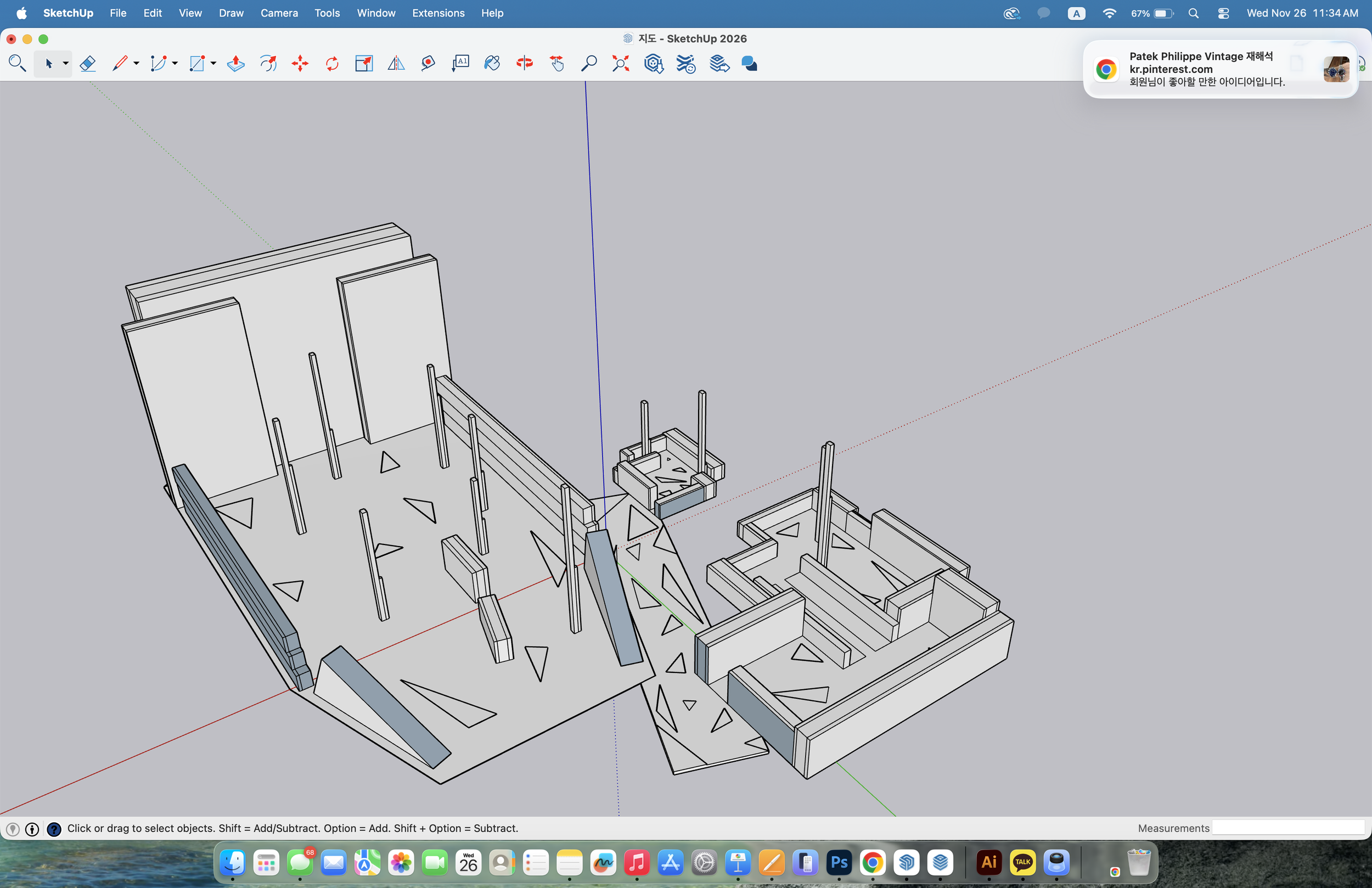Open the Camera menu
The height and width of the screenshot is (888, 1372).
pos(279,13)
